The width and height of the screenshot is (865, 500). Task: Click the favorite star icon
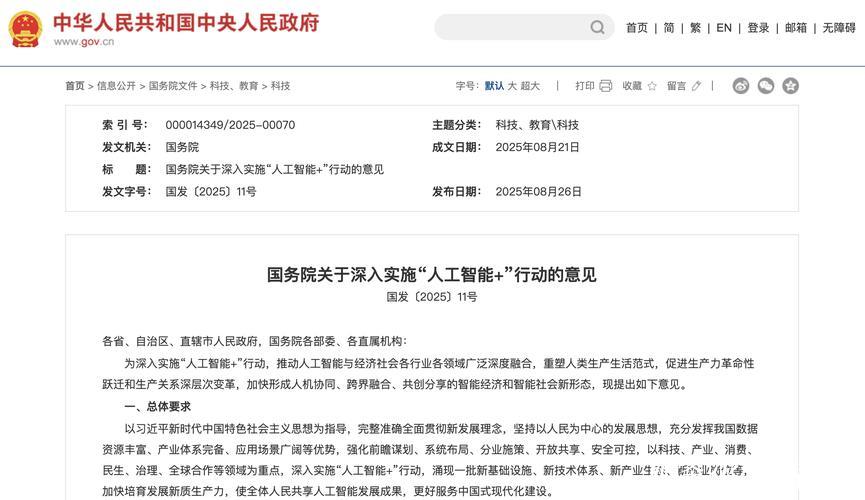pyautogui.click(x=652, y=86)
